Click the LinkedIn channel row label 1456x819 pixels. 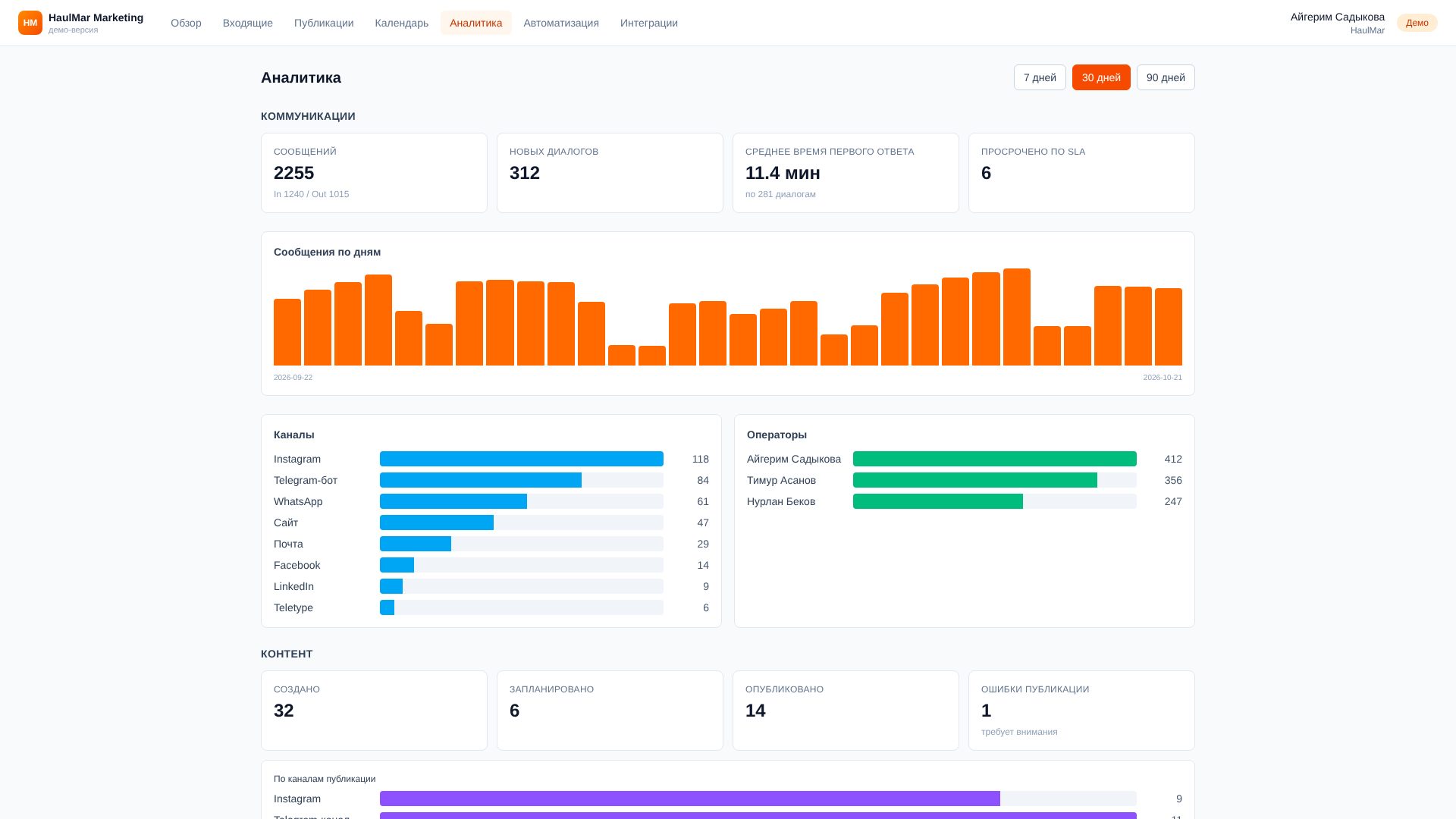(x=293, y=586)
